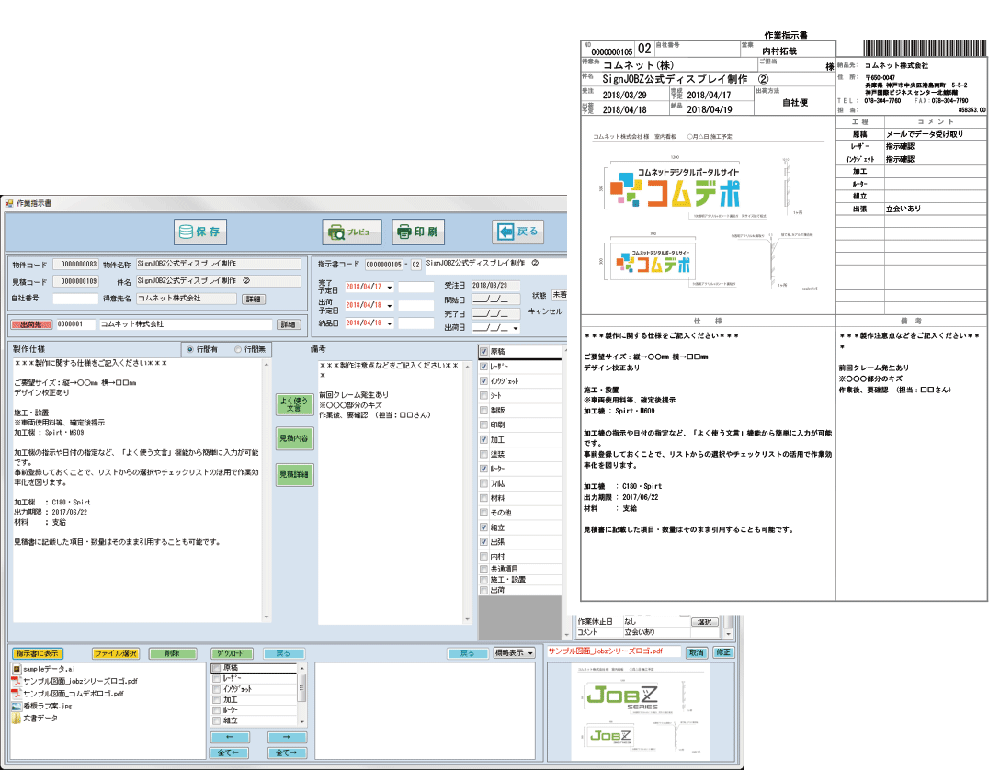
Task: Click the 物件コード field
Action: (76, 263)
